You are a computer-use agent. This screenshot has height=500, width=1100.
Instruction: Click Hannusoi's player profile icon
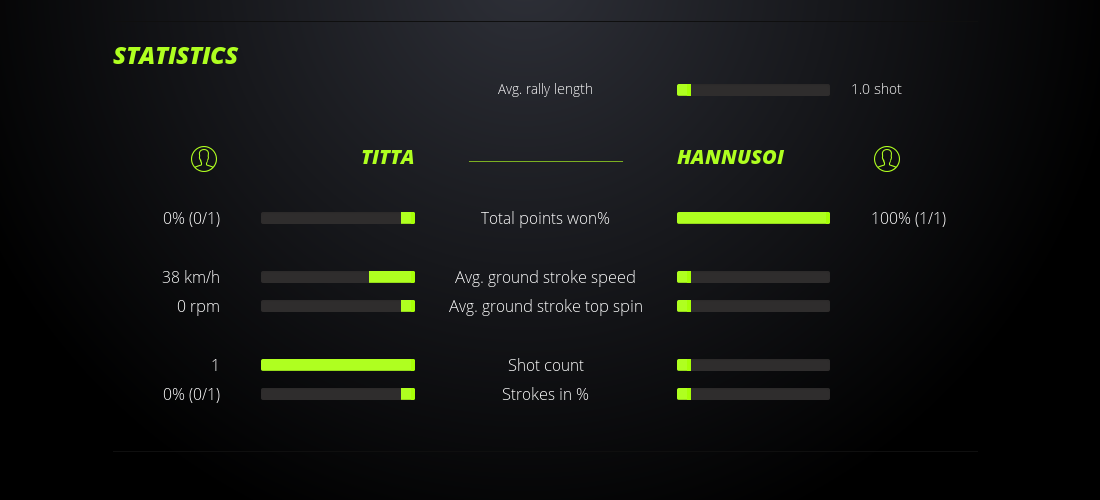coord(886,158)
